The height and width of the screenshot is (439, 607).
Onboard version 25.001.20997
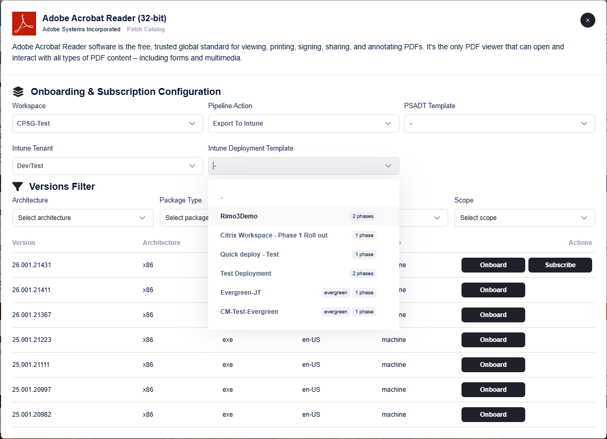coord(493,389)
